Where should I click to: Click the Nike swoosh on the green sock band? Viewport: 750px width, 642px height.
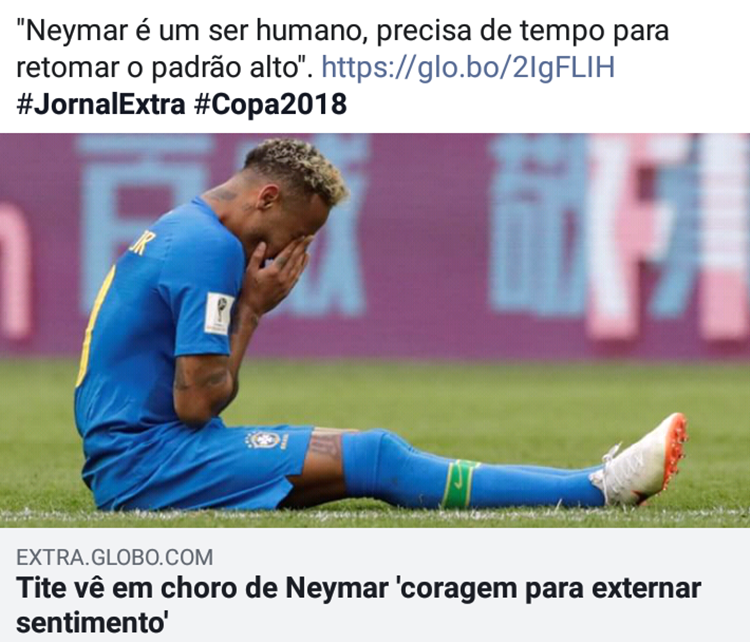tap(458, 483)
